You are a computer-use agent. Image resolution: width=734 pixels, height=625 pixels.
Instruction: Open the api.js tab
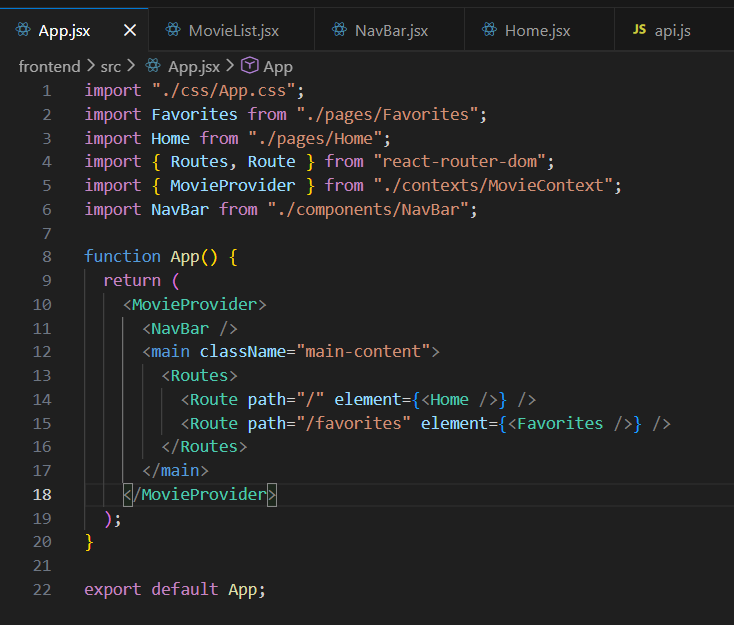(x=672, y=31)
